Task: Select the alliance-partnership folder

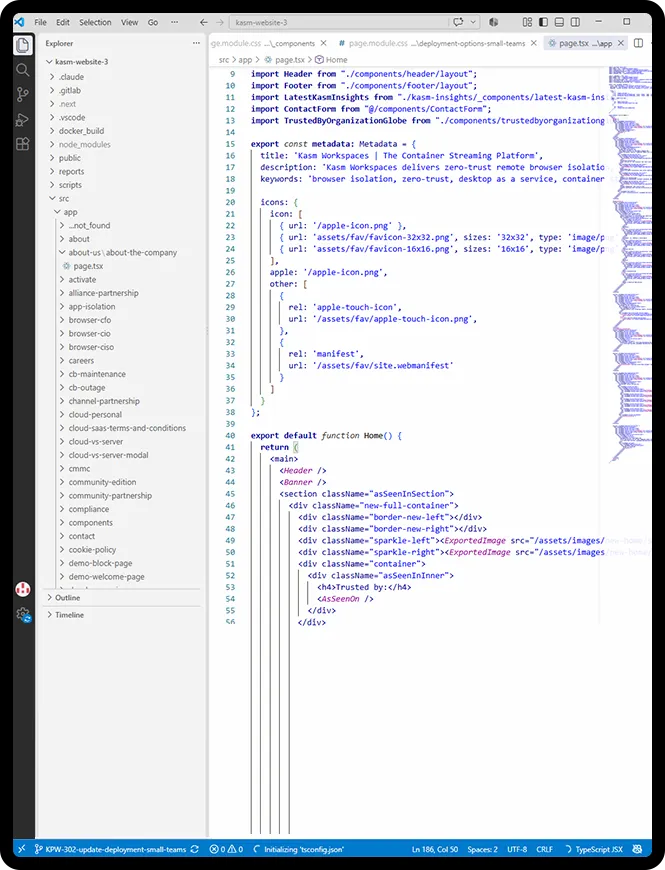Action: tap(103, 293)
